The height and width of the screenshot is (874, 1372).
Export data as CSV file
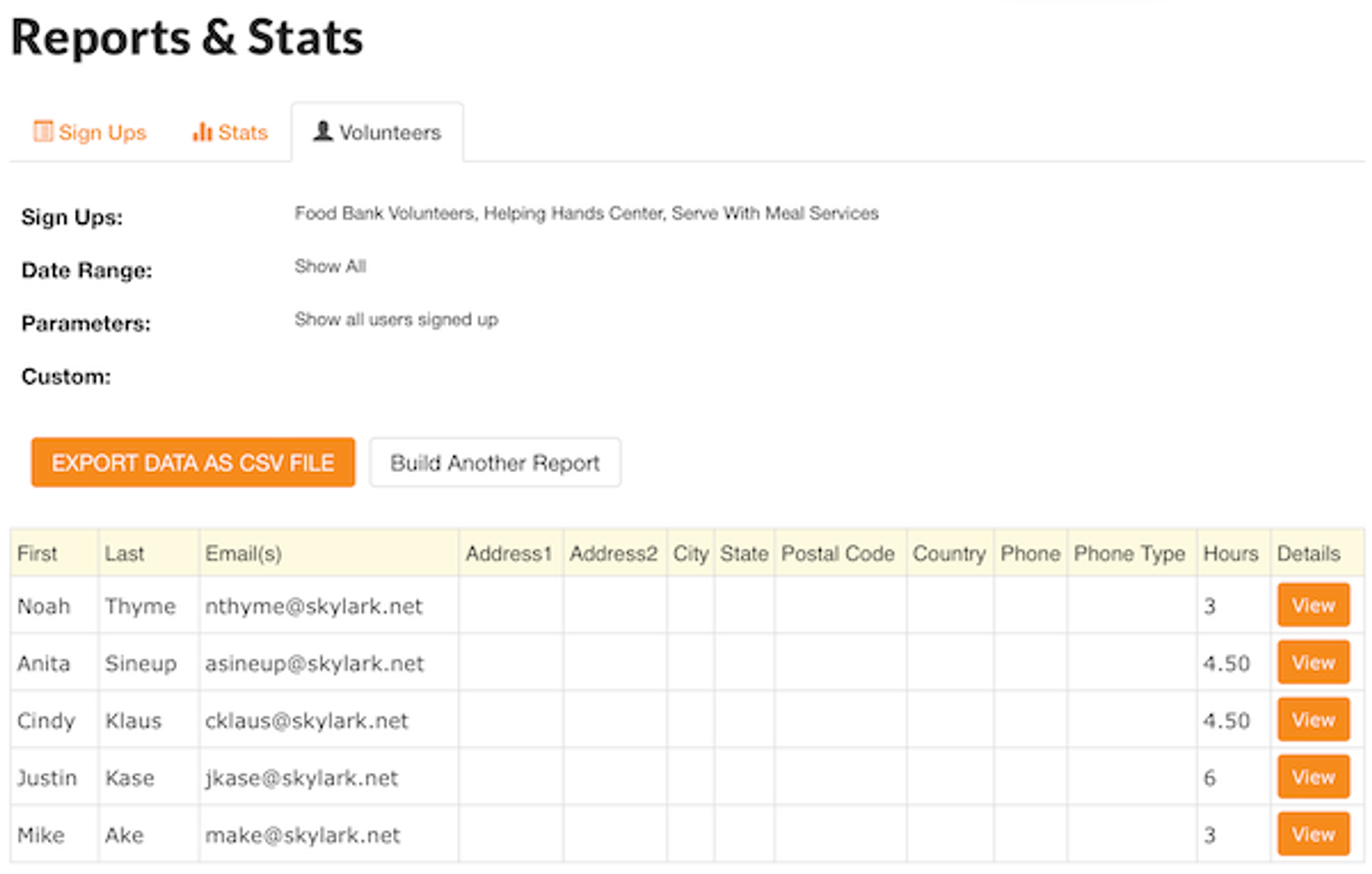coord(193,462)
